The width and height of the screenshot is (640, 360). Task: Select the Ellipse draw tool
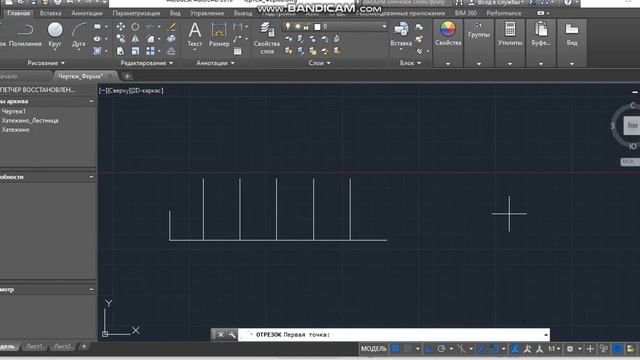(97, 39)
